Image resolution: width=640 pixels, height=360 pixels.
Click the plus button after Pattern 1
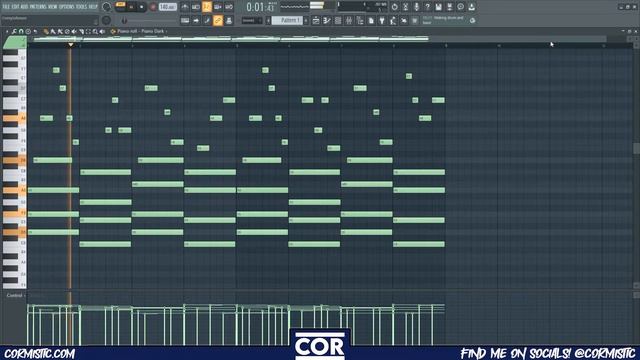click(306, 20)
